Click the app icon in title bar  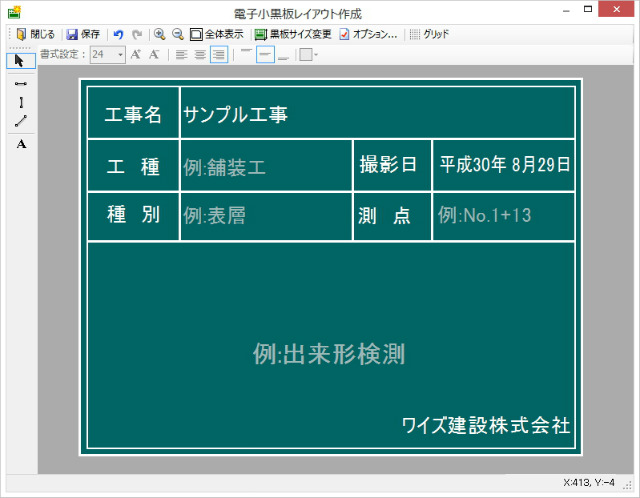pyautogui.click(x=14, y=12)
